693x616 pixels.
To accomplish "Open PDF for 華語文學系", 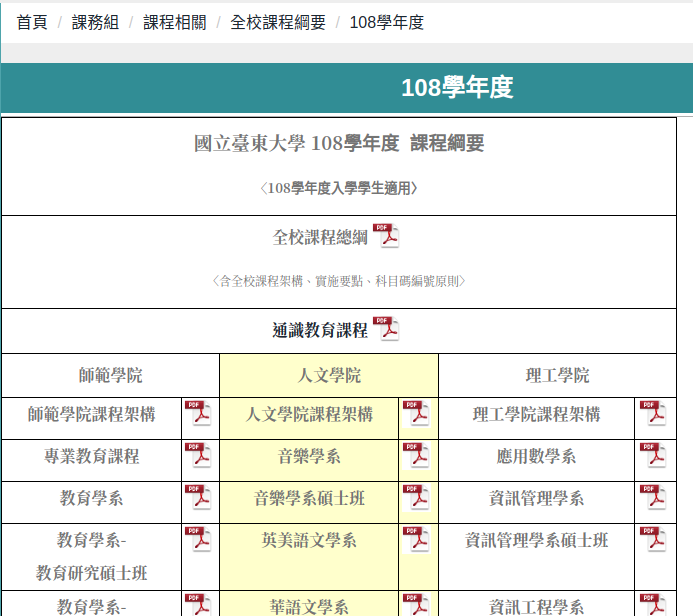I will (416, 605).
